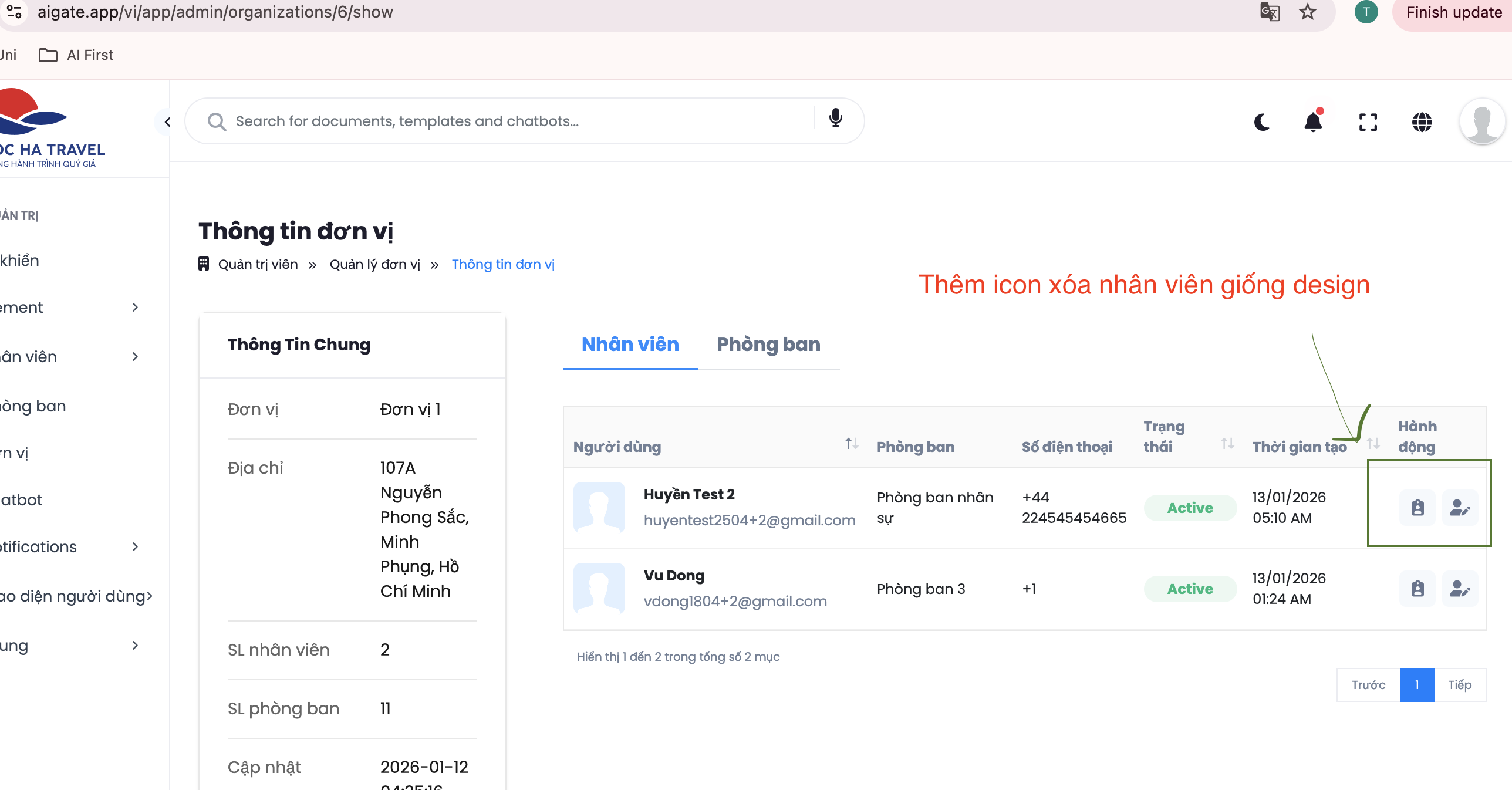Click microphone voice search icon
1512x790 pixels.
[x=835, y=119]
